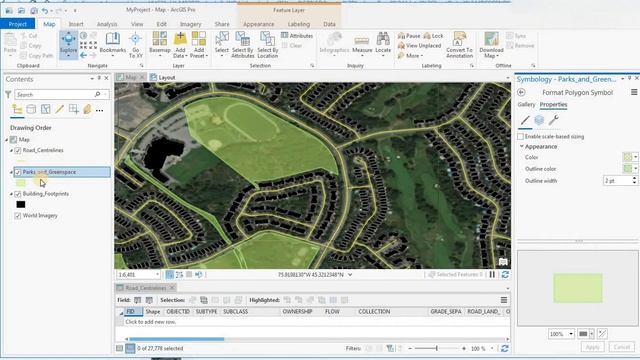Toggle World Imagery layer visibility
Viewport: 640px width, 360px height.
tap(18, 216)
